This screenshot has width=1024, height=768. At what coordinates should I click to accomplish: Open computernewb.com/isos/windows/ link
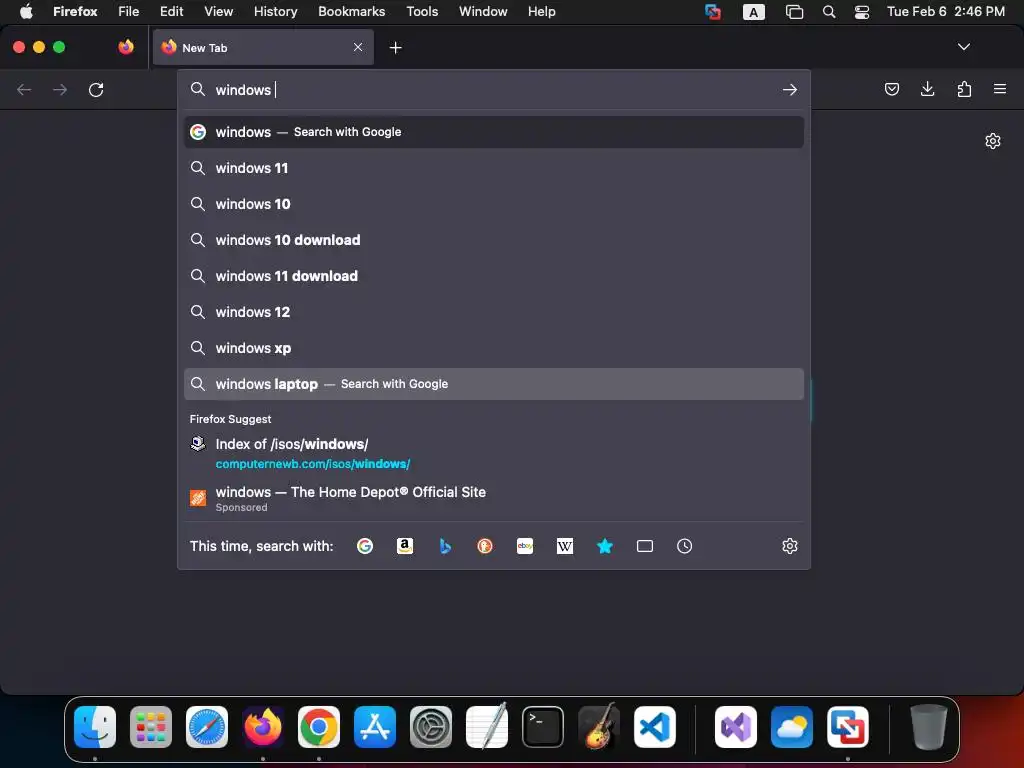tap(494, 453)
